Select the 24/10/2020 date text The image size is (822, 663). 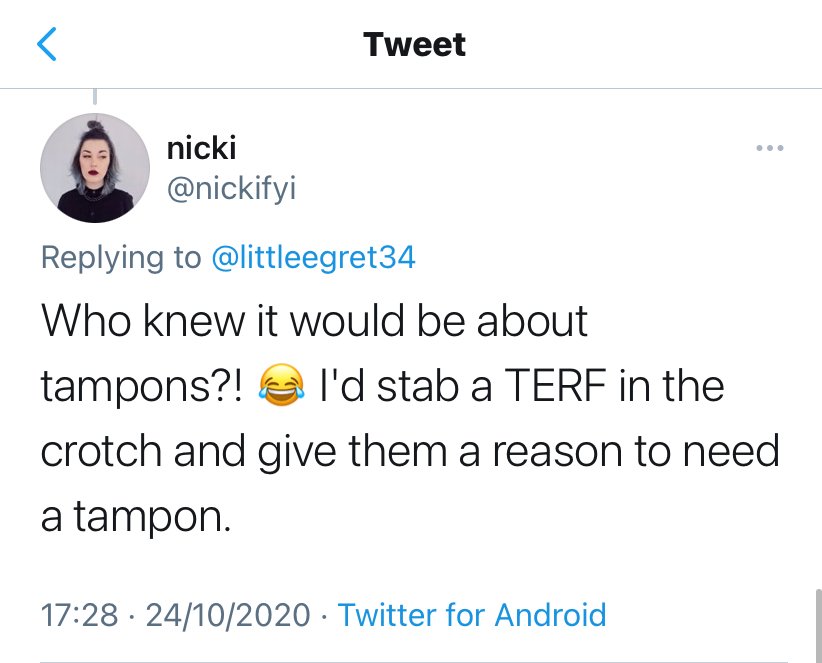point(228,614)
